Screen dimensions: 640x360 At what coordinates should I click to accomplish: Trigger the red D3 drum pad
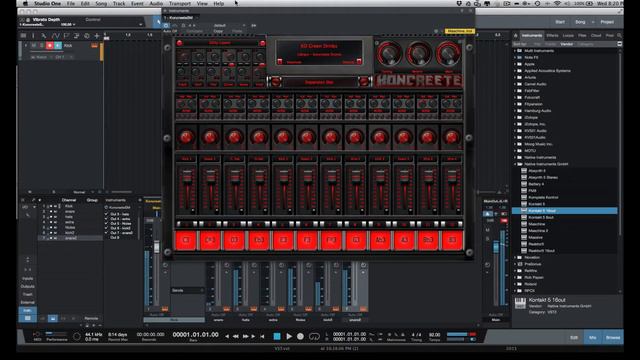coord(234,240)
